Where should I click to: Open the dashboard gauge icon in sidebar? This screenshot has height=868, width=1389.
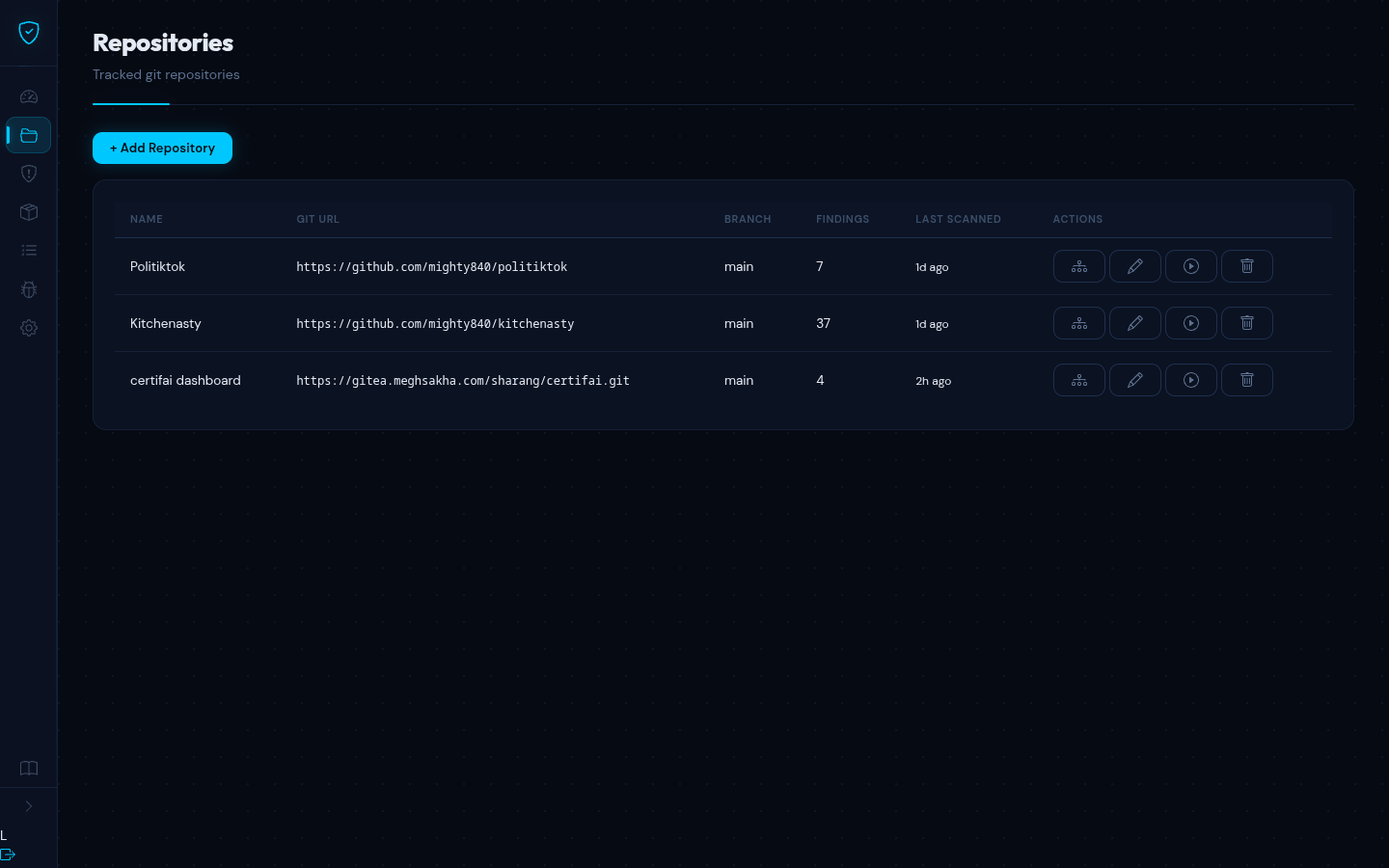pyautogui.click(x=29, y=96)
